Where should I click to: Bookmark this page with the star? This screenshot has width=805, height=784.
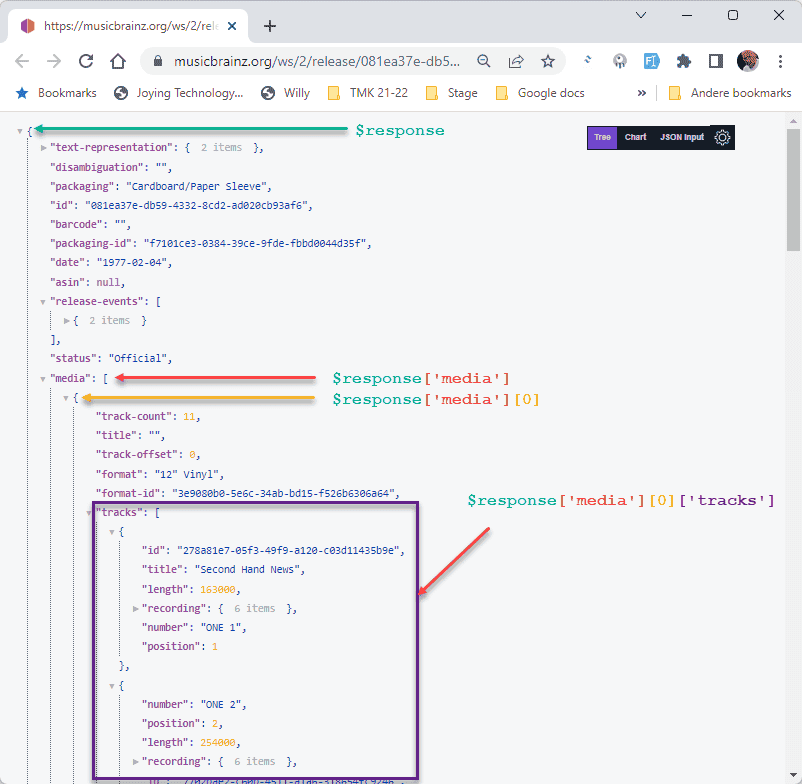pyautogui.click(x=548, y=62)
